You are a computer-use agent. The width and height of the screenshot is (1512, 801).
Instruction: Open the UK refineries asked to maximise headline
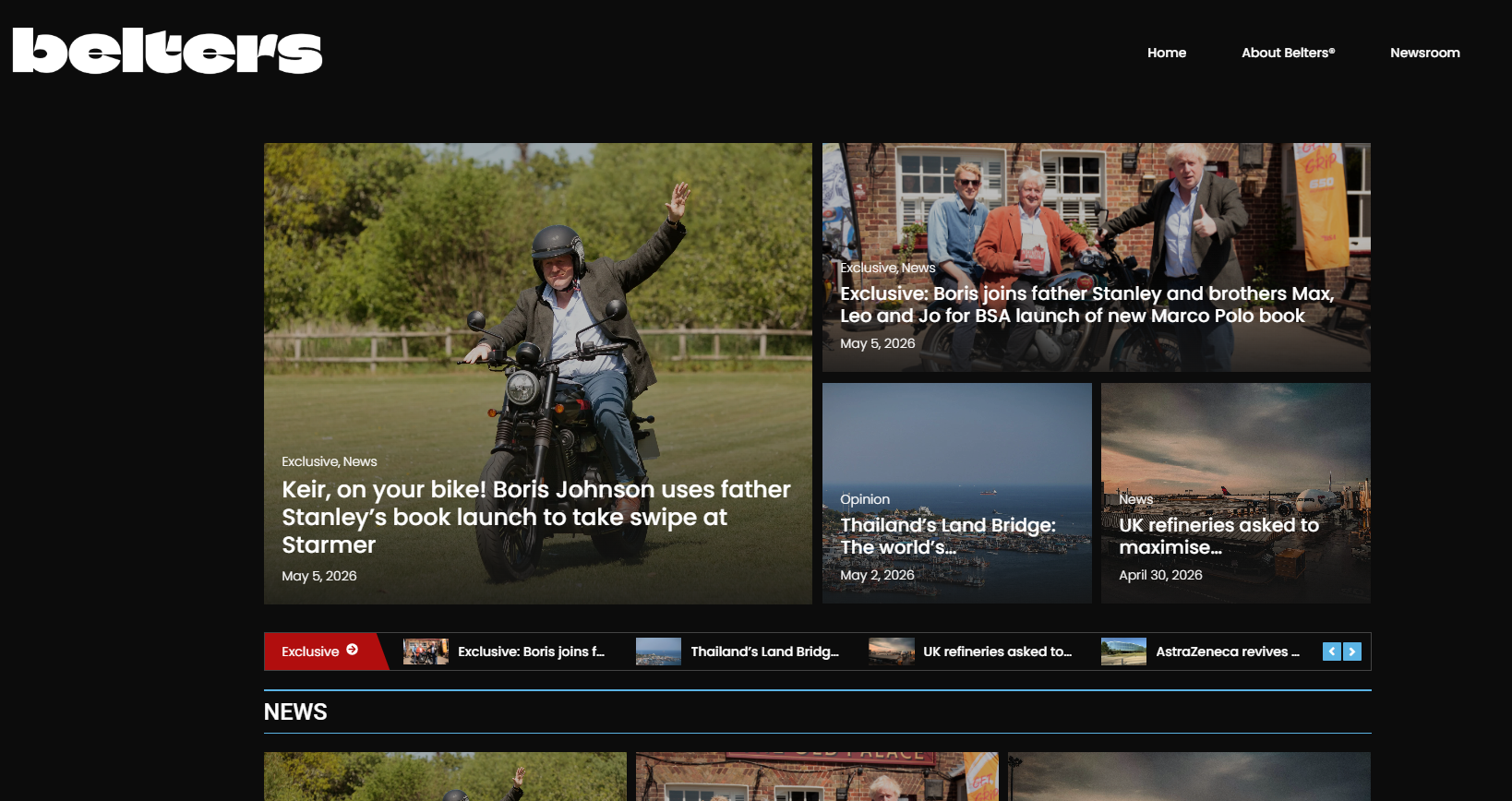(1218, 536)
